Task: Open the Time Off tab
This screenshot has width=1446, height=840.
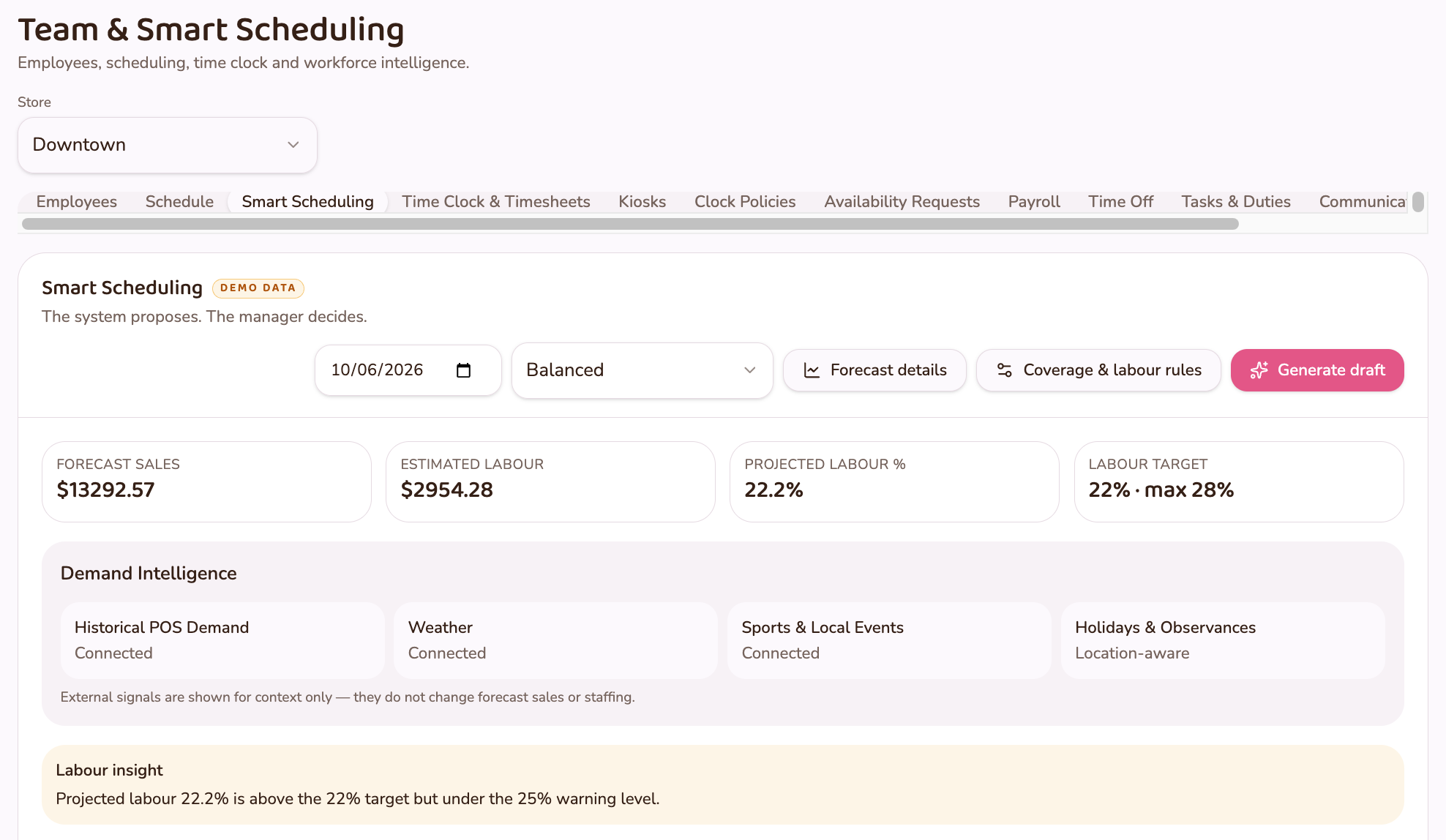Action: pos(1120,201)
